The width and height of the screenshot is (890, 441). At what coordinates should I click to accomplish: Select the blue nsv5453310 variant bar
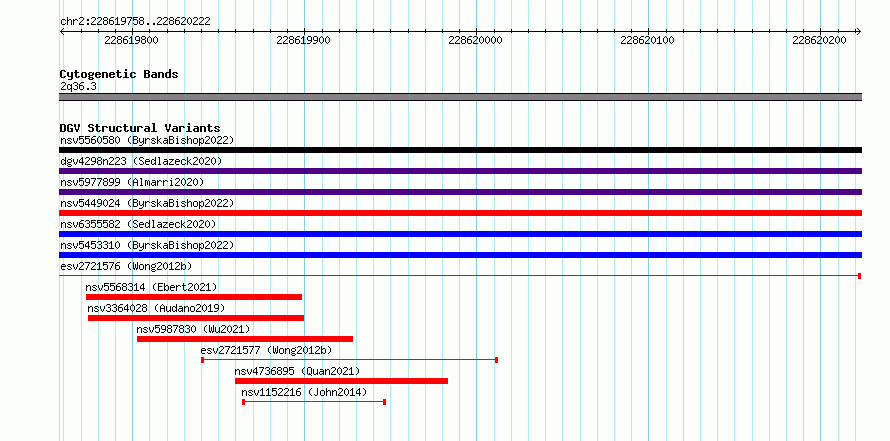point(460,255)
